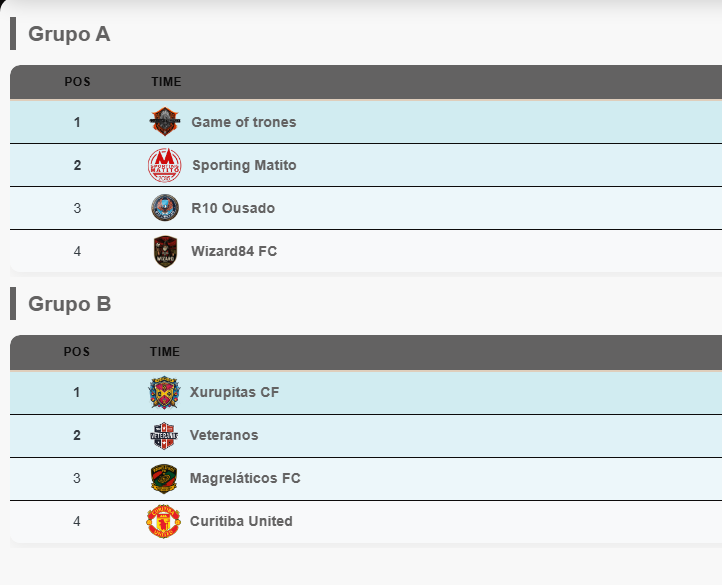
Task: Open the Sporting Matito team name
Action: click(x=244, y=165)
